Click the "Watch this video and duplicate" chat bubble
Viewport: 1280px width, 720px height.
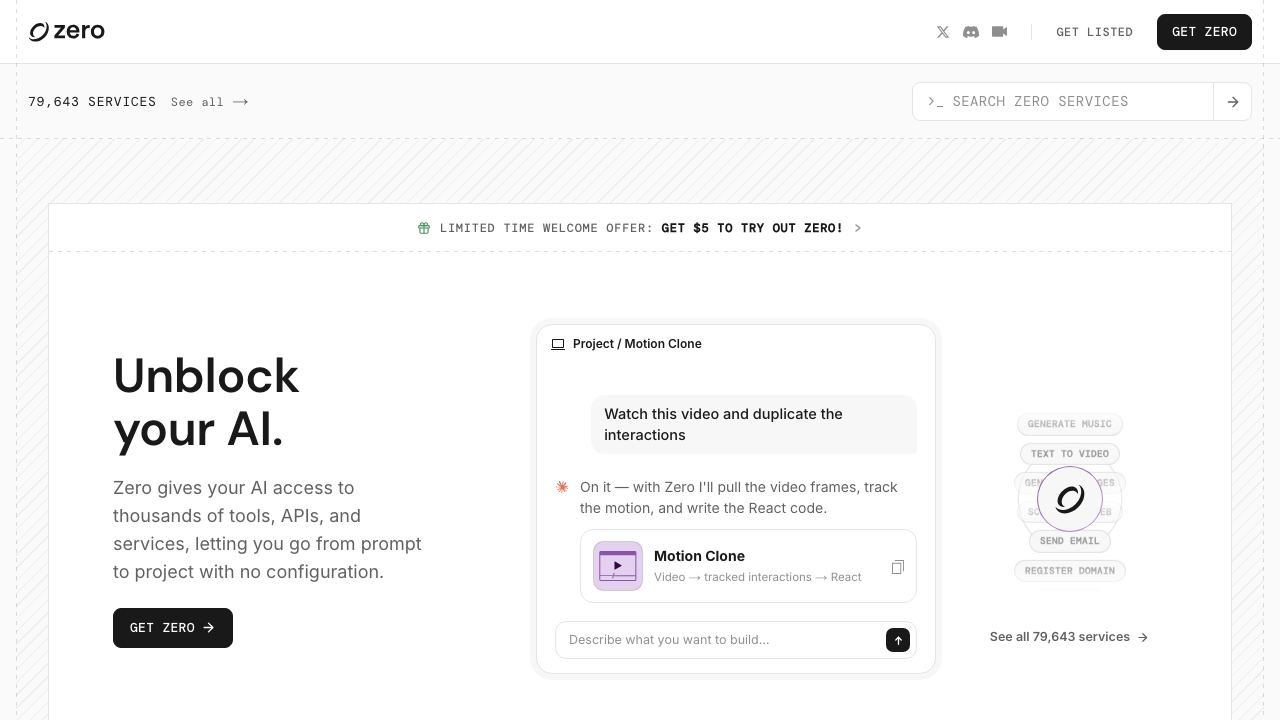(x=754, y=424)
